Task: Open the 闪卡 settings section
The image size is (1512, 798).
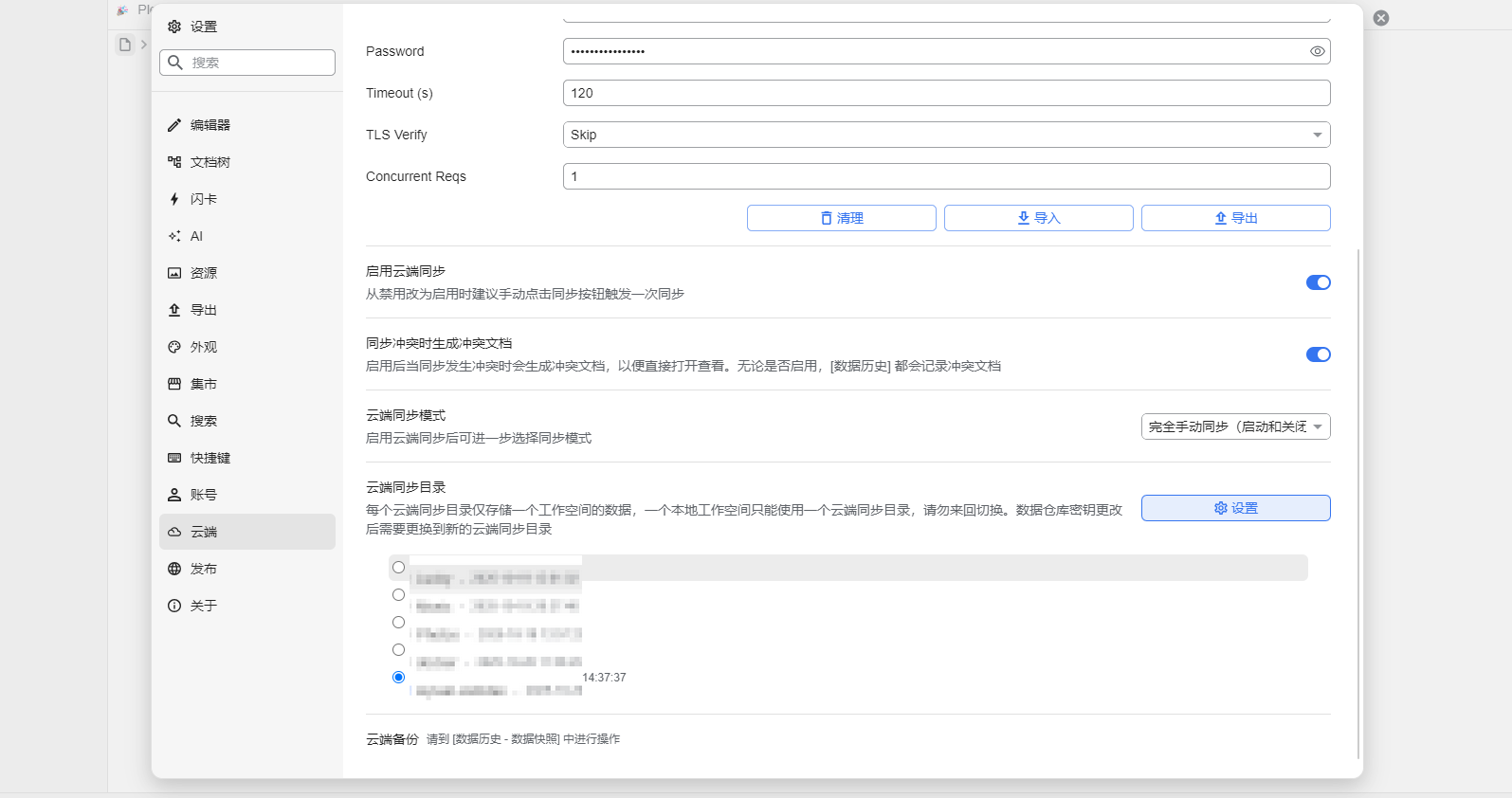Action: point(246,199)
